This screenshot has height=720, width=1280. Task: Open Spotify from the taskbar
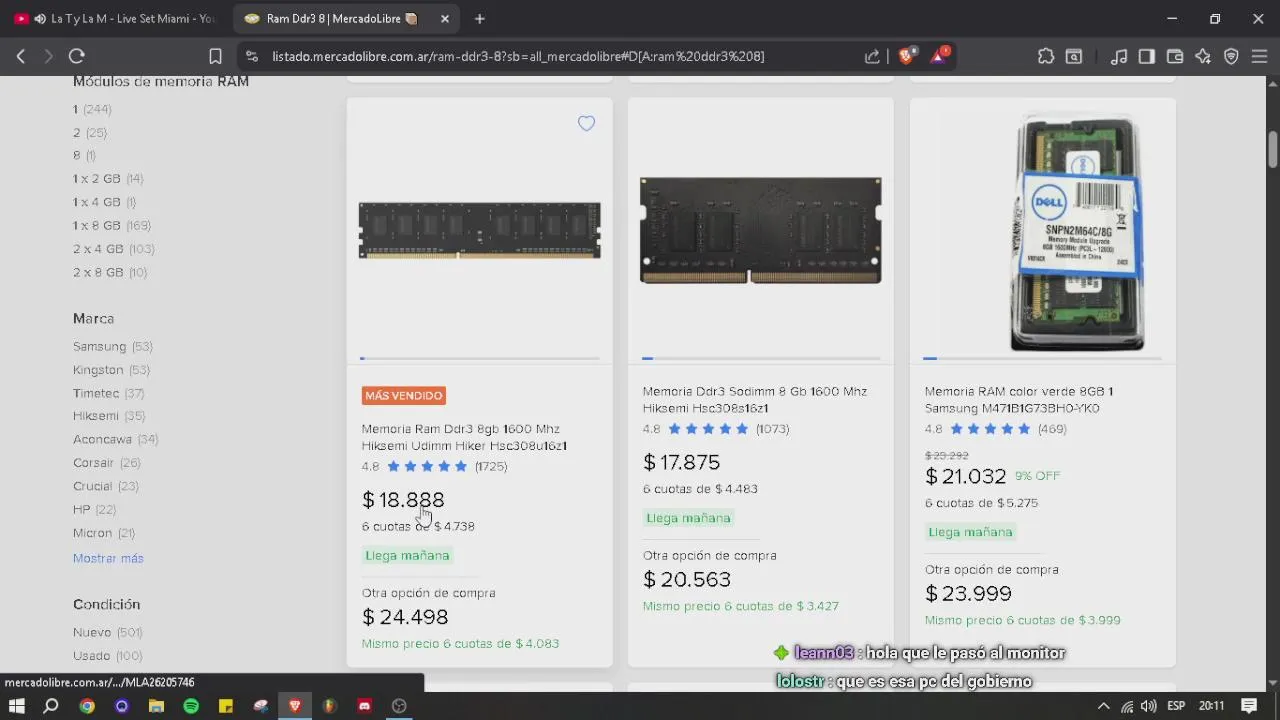click(191, 706)
